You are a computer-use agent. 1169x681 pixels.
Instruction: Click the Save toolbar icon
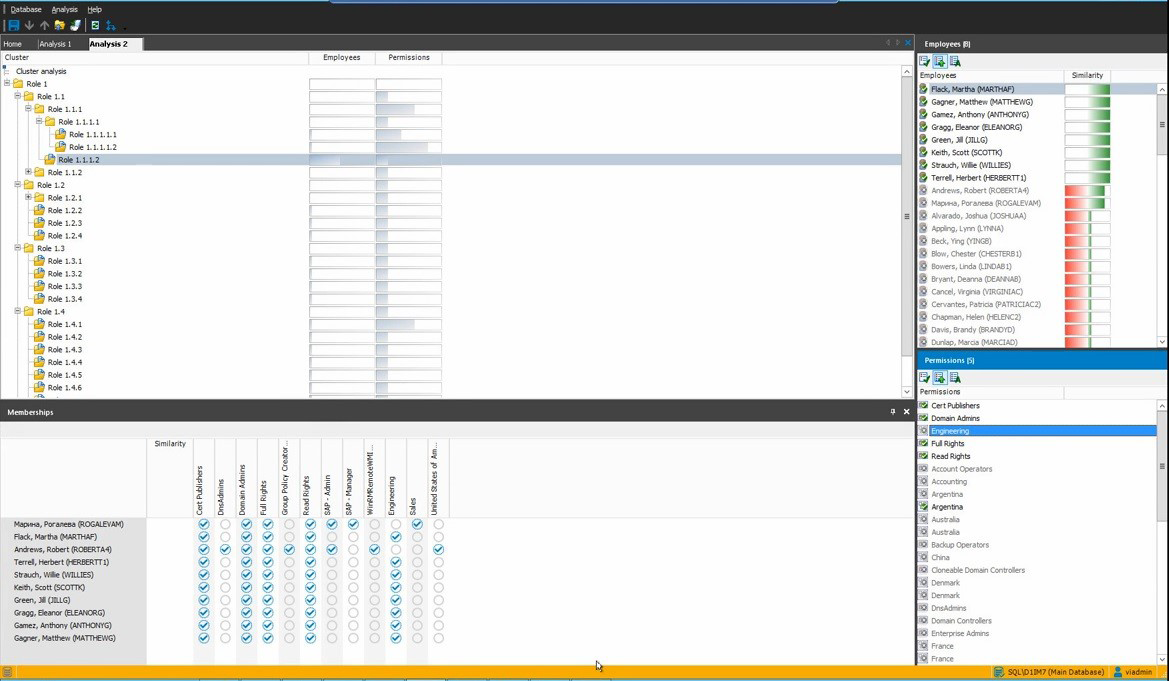(x=13, y=25)
